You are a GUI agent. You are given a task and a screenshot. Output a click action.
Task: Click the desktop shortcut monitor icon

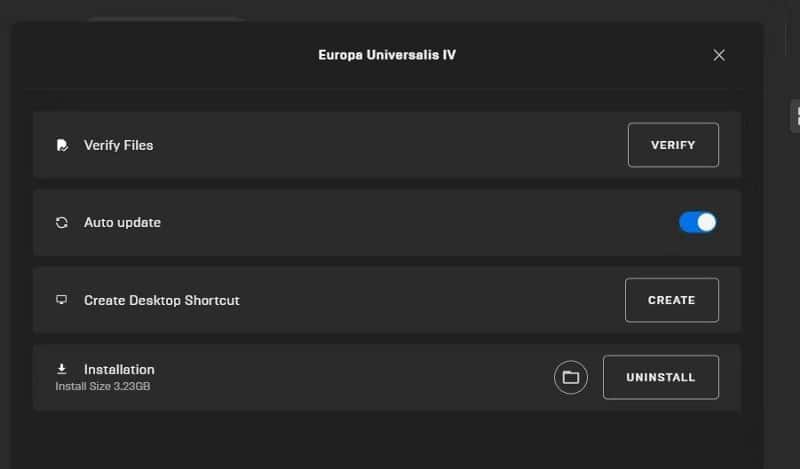point(61,300)
